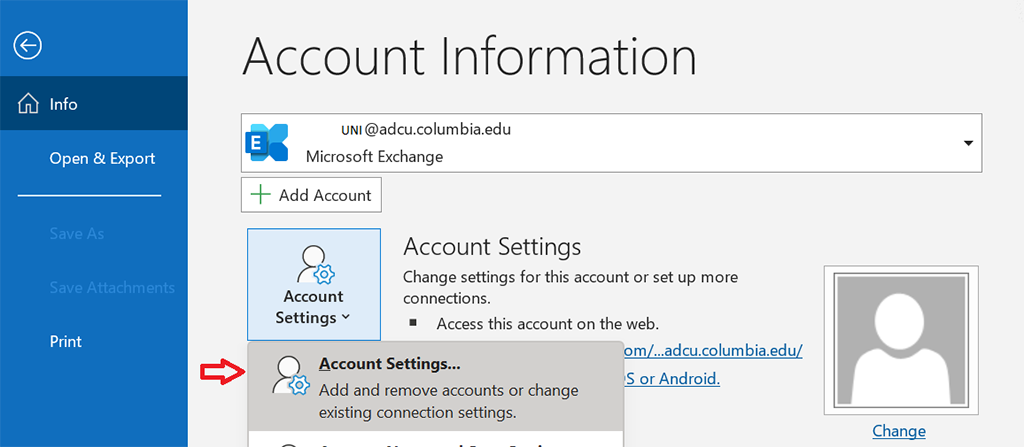Click the UNI@adcu.columbia.edu account text
The width and height of the screenshot is (1024, 447).
[x=426, y=129]
